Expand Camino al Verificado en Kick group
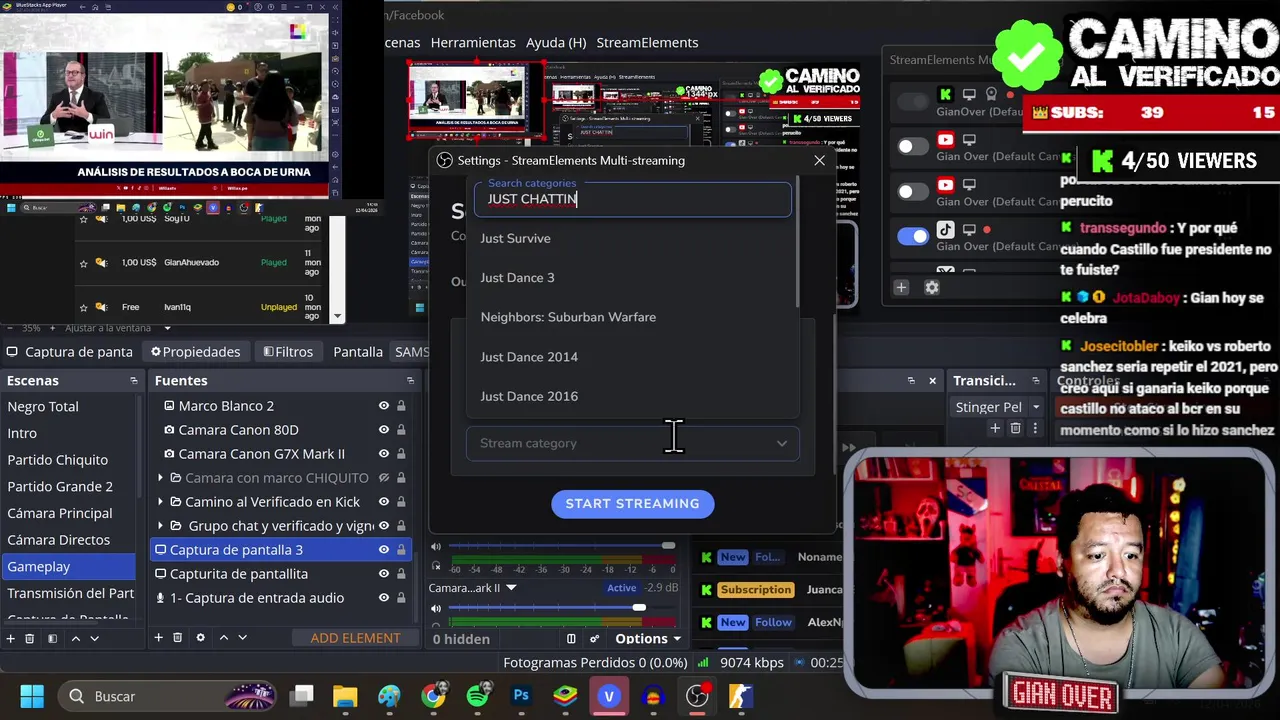1280x720 pixels. pyautogui.click(x=160, y=502)
